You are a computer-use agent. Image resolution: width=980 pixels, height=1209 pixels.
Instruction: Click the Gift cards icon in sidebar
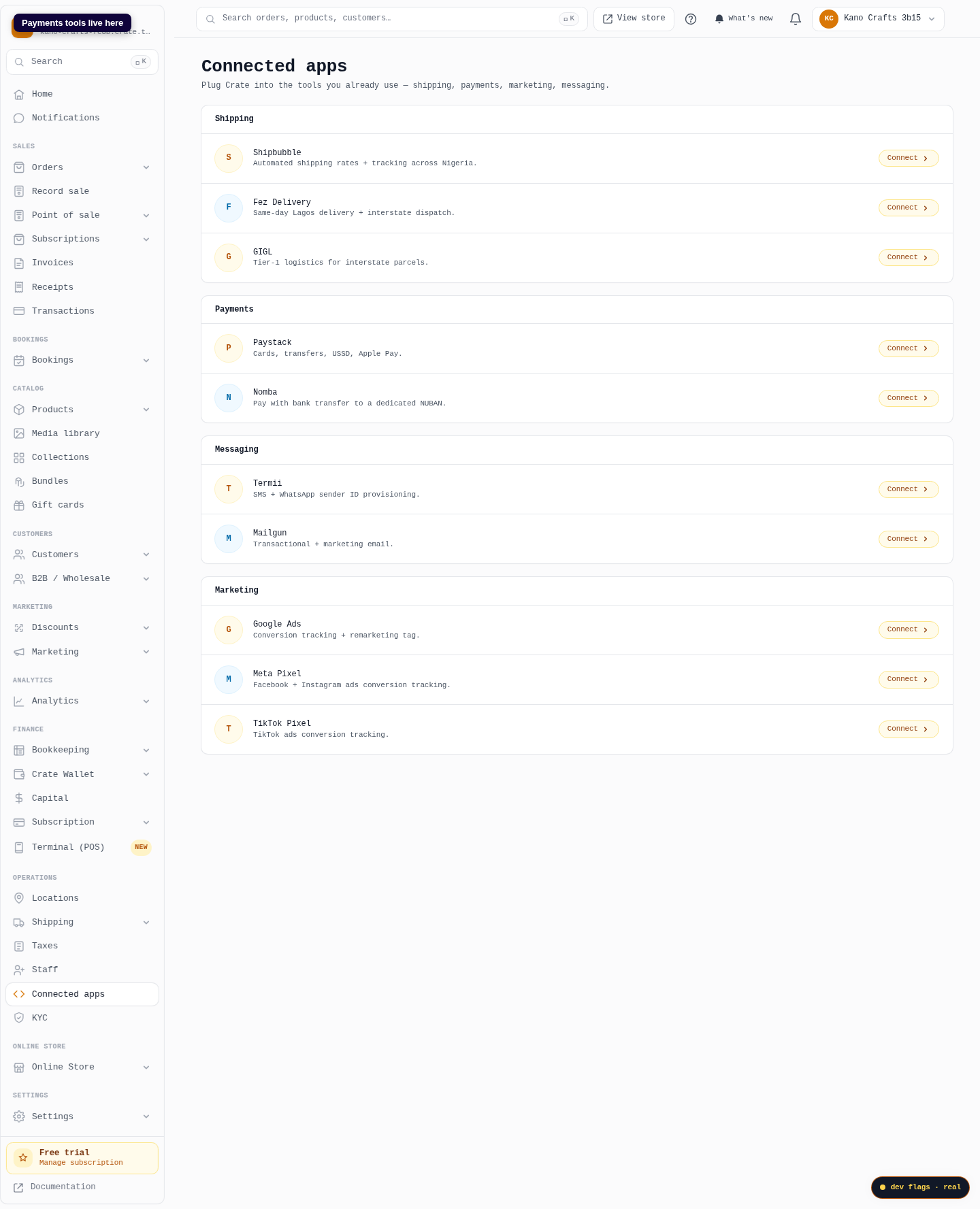click(19, 506)
